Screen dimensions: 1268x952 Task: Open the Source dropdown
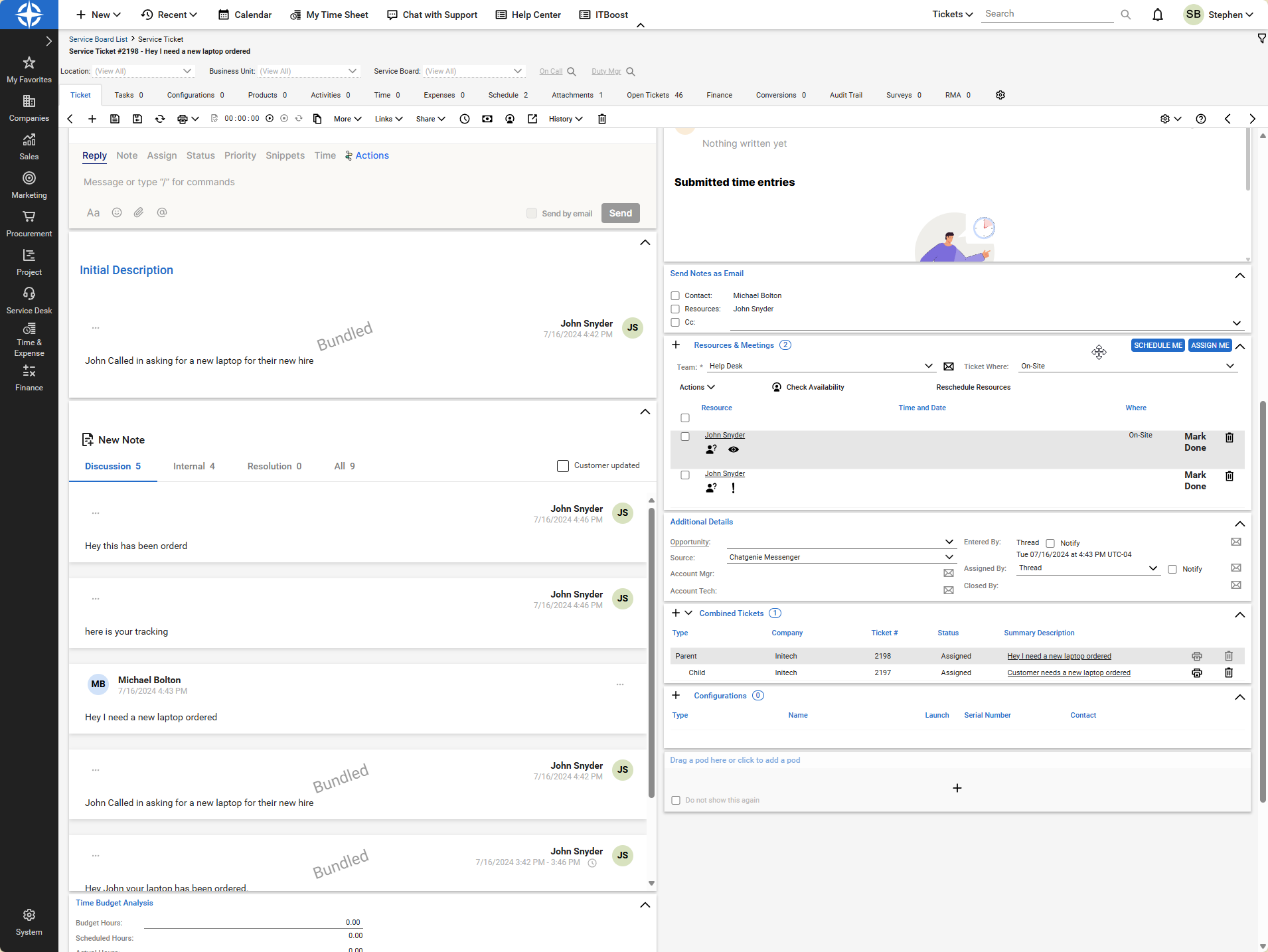[842, 557]
